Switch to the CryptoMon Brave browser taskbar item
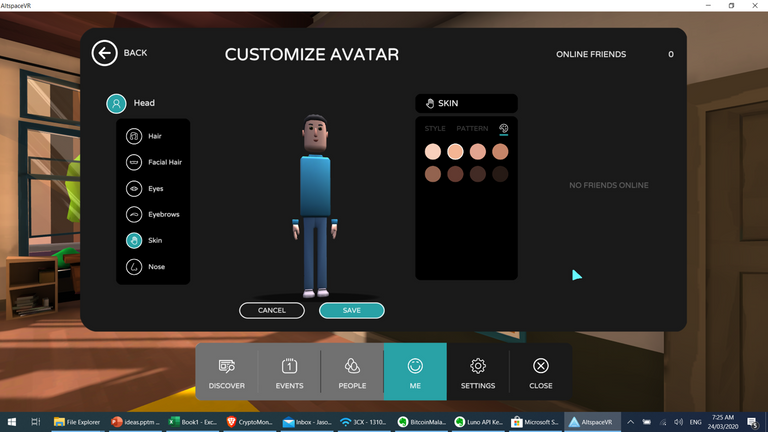 click(x=250, y=422)
